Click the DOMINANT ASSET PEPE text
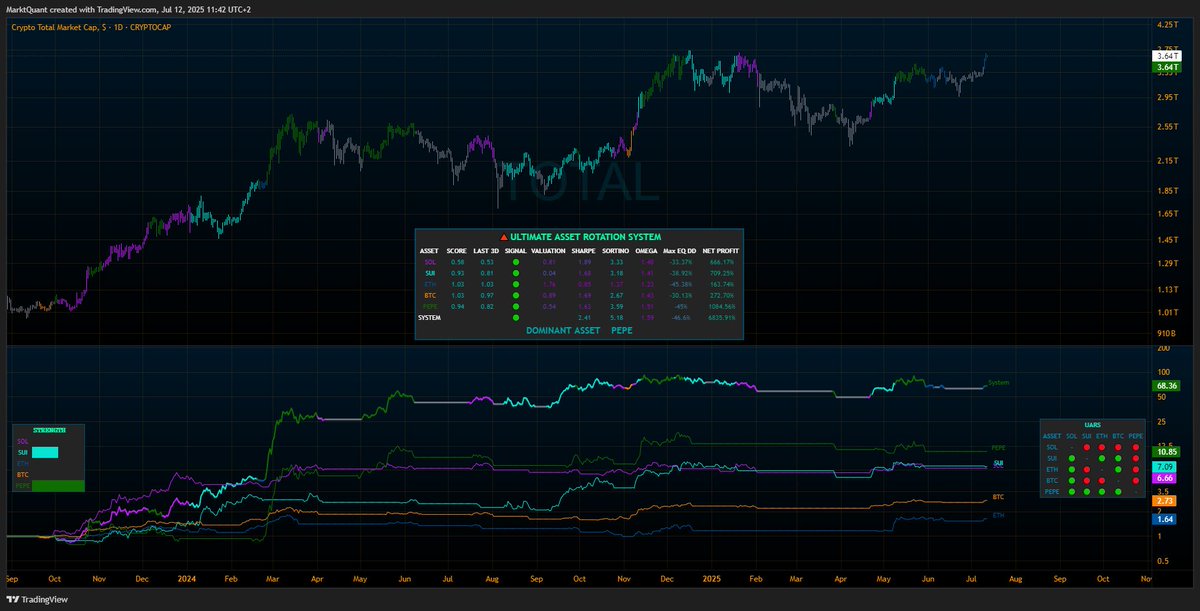 [579, 331]
